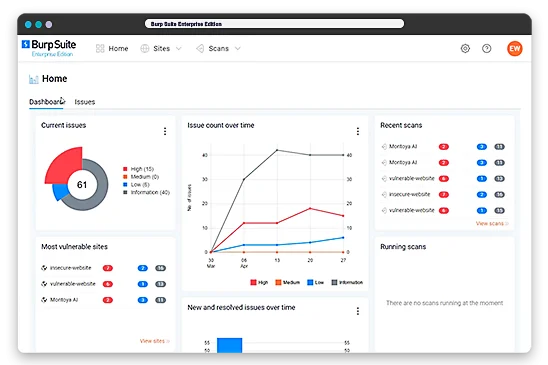This screenshot has width=548, height=365.
Task: Click Montoya AI site icon in Most vulnerable sites
Action: [x=44, y=300]
